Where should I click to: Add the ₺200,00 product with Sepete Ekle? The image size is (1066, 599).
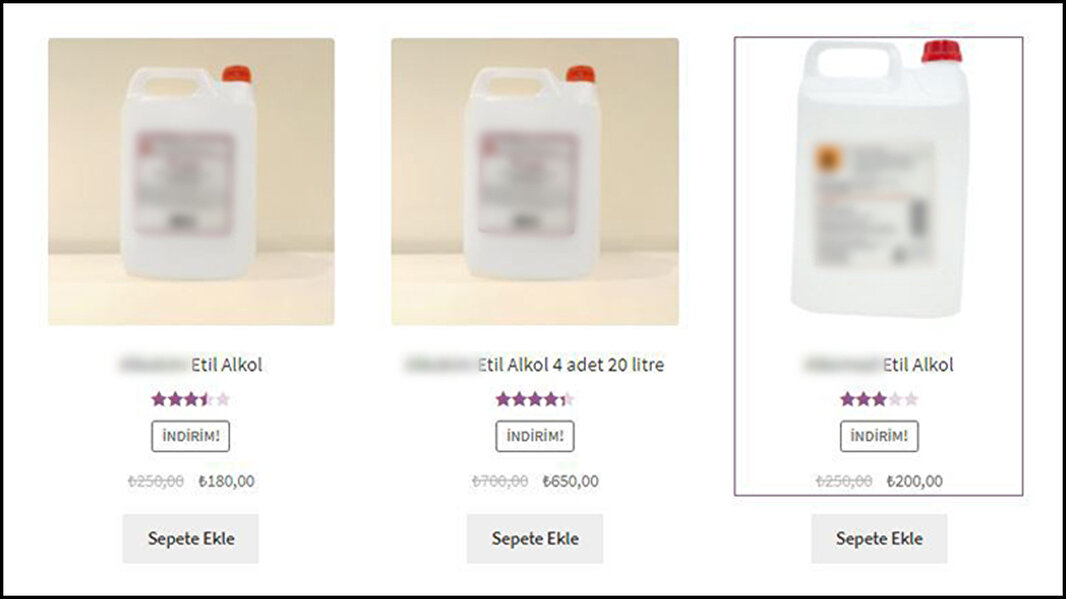[879, 538]
